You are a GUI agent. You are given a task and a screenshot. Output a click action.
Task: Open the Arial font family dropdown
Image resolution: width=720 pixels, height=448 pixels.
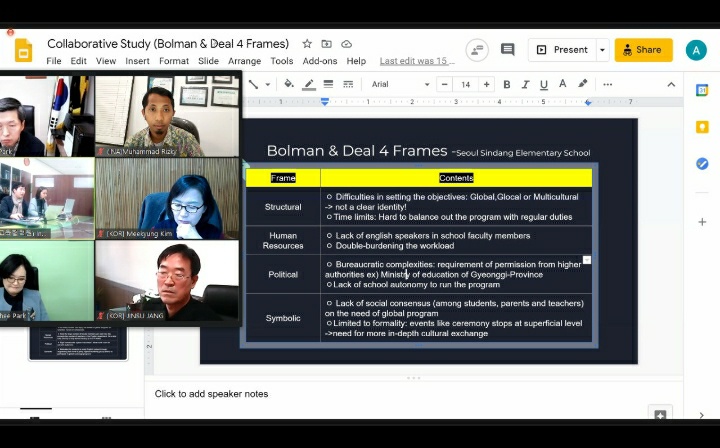[x=400, y=84]
